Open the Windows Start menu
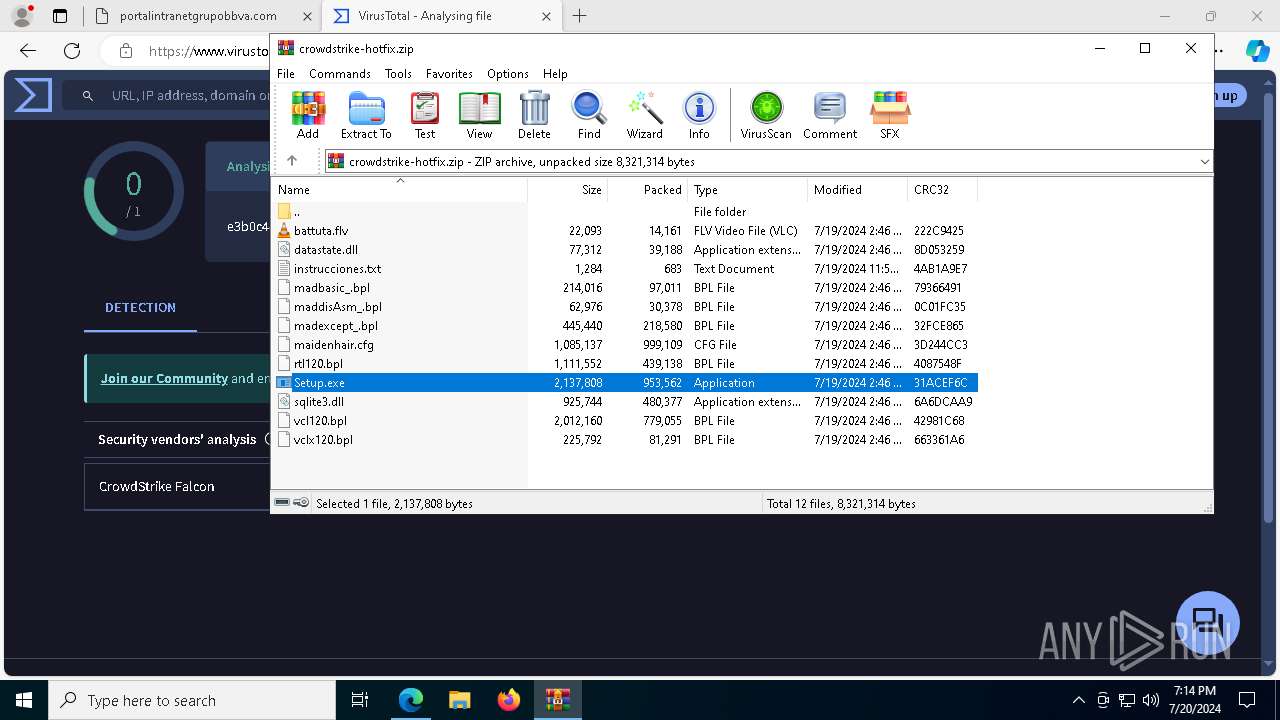Image resolution: width=1280 pixels, height=720 pixels. pyautogui.click(x=24, y=700)
